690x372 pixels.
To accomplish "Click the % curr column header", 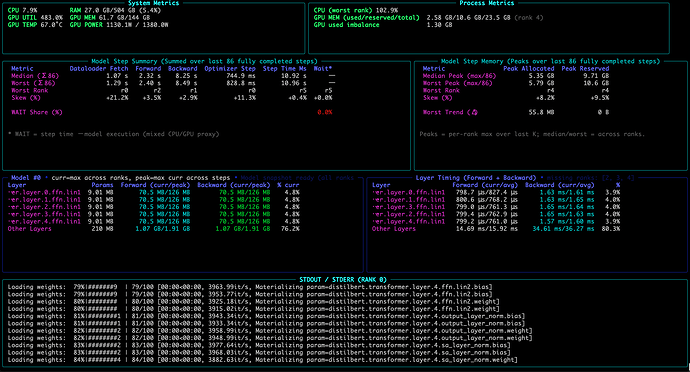I will pyautogui.click(x=288, y=185).
